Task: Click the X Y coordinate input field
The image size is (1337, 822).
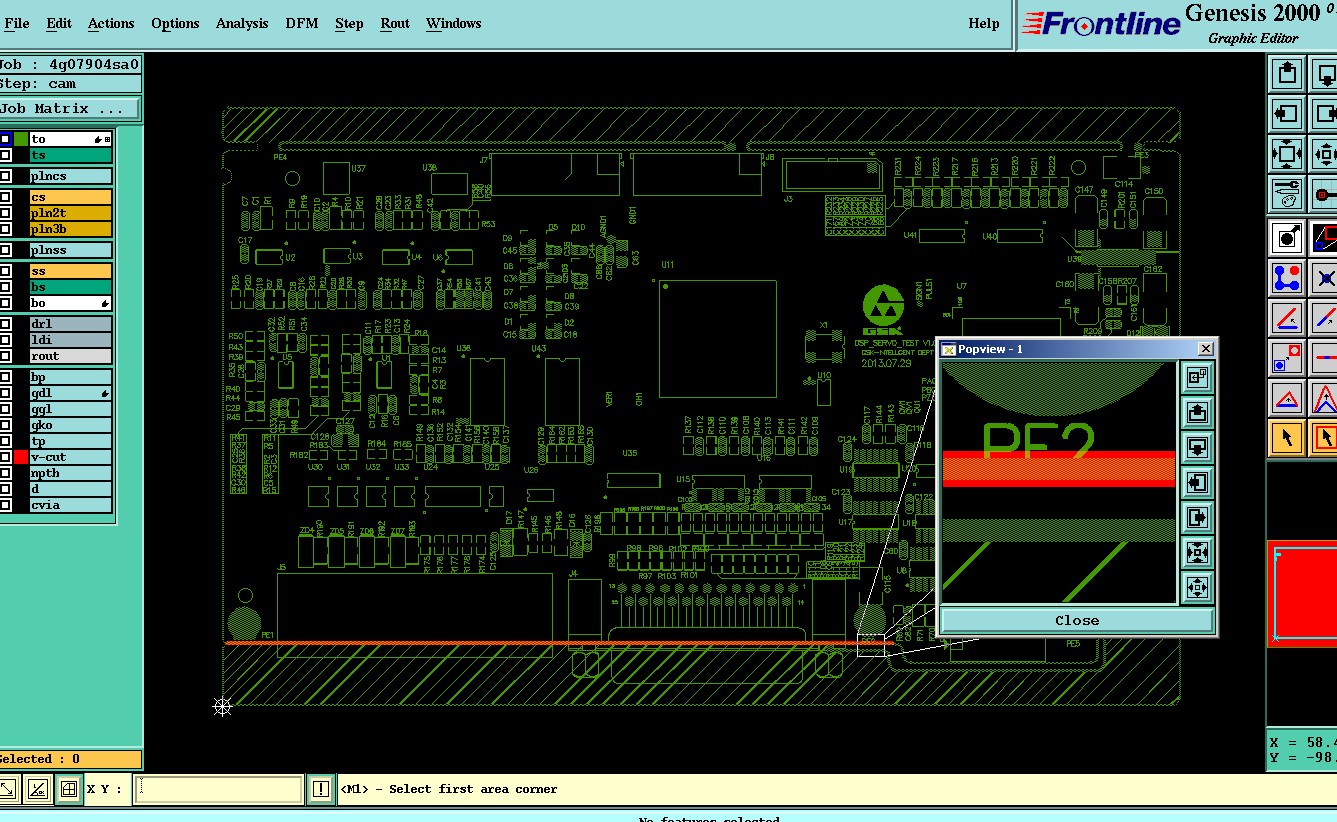Action: point(218,789)
